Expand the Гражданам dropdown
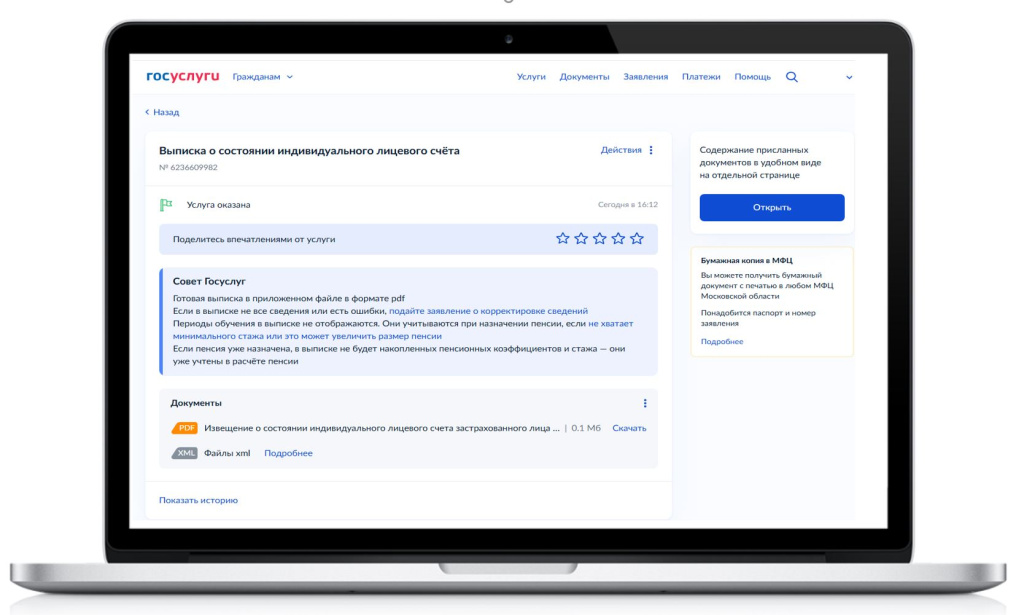This screenshot has height=615, width=1024. (262, 77)
